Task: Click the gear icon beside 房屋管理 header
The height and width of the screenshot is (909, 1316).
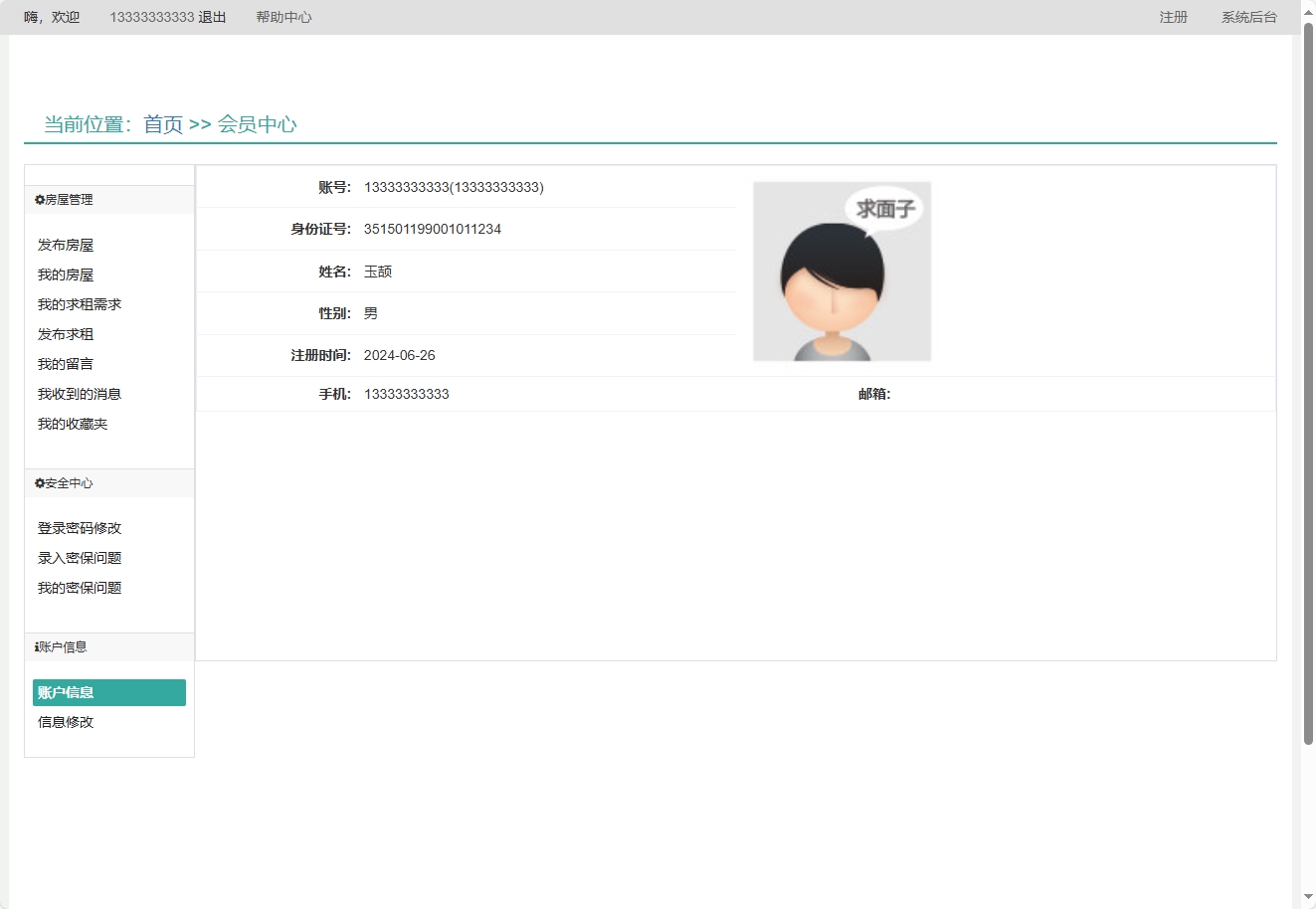Action: (39, 199)
